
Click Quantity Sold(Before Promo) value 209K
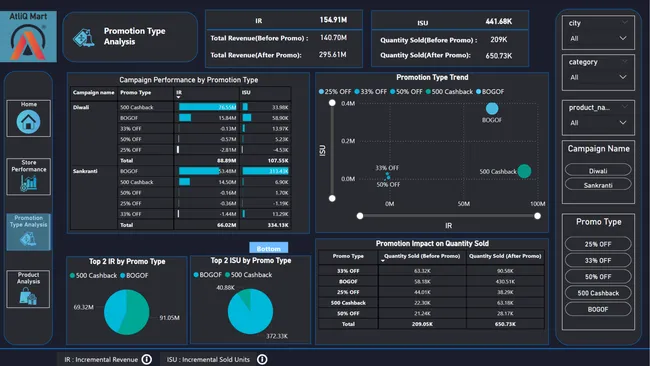(499, 40)
